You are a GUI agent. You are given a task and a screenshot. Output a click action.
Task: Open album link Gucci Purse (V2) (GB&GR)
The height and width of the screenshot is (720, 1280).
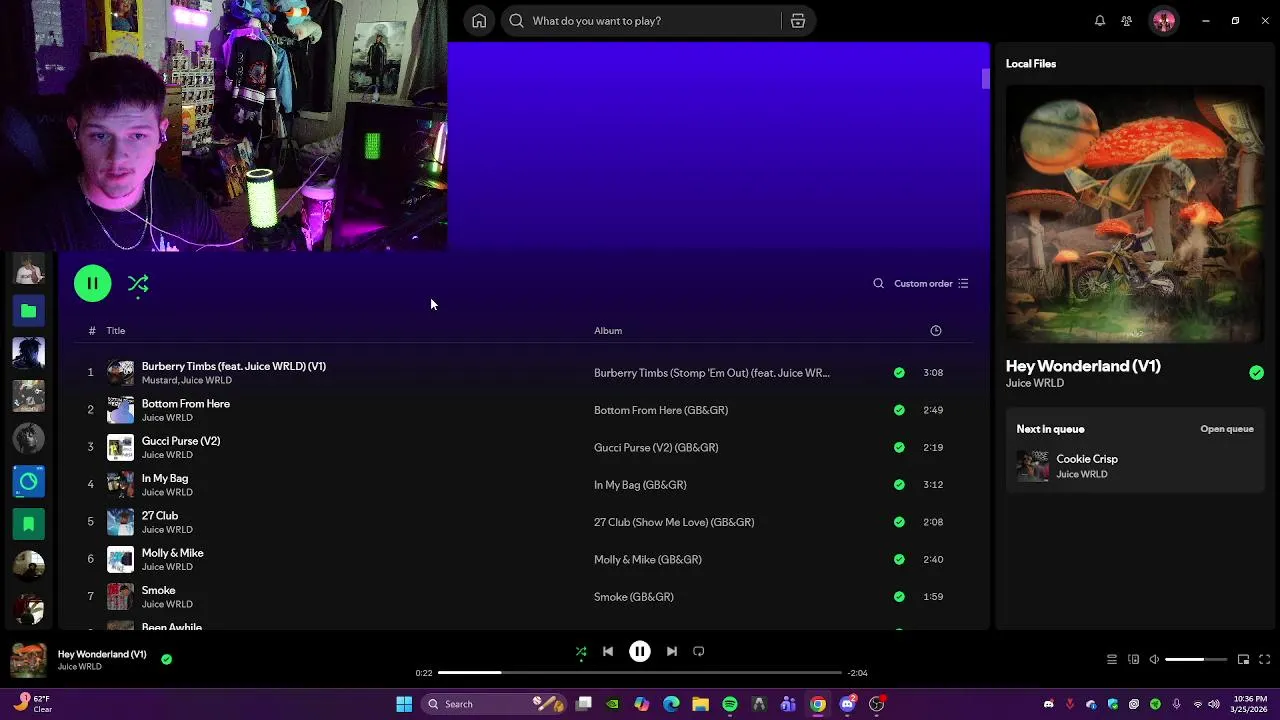tap(656, 448)
